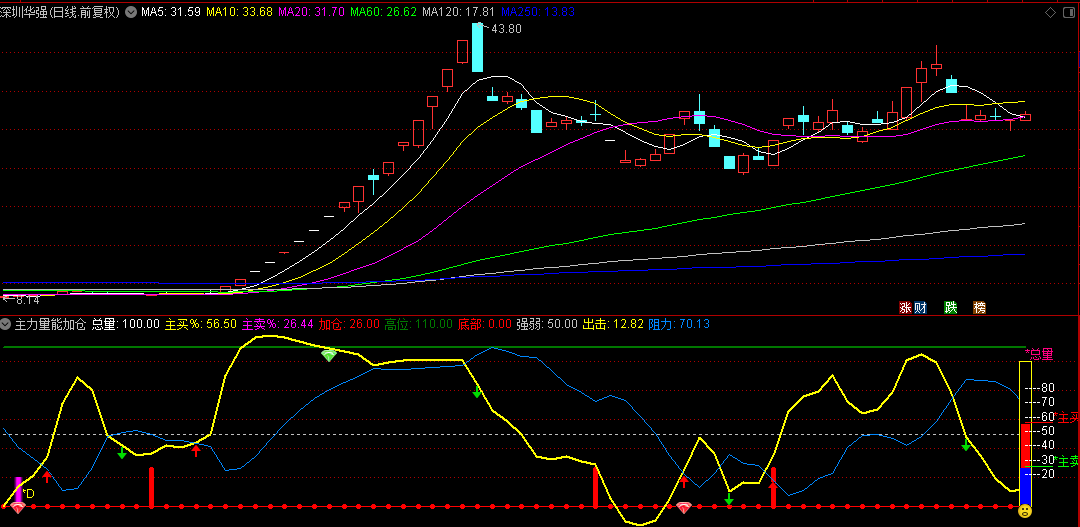Click the 主买%: 56.50 value
The width and height of the screenshot is (1080, 527).
[x=200, y=323]
